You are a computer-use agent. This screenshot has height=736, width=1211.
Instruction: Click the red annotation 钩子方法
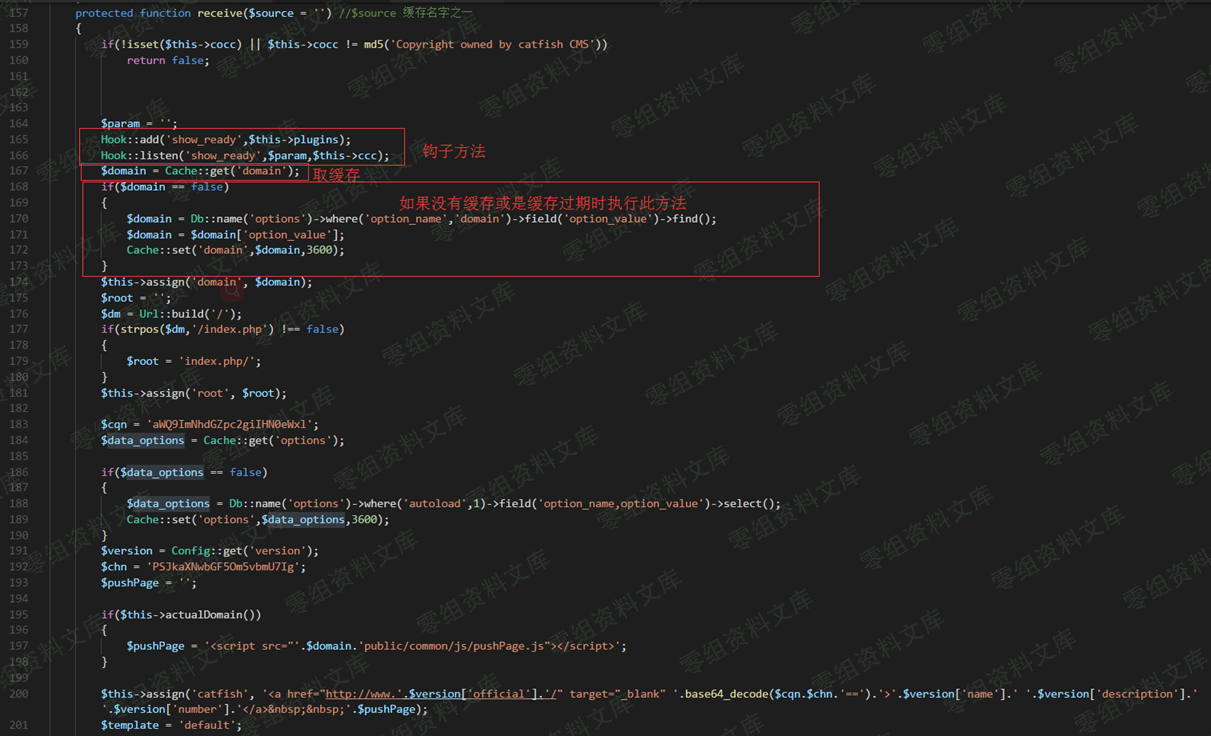(453, 151)
